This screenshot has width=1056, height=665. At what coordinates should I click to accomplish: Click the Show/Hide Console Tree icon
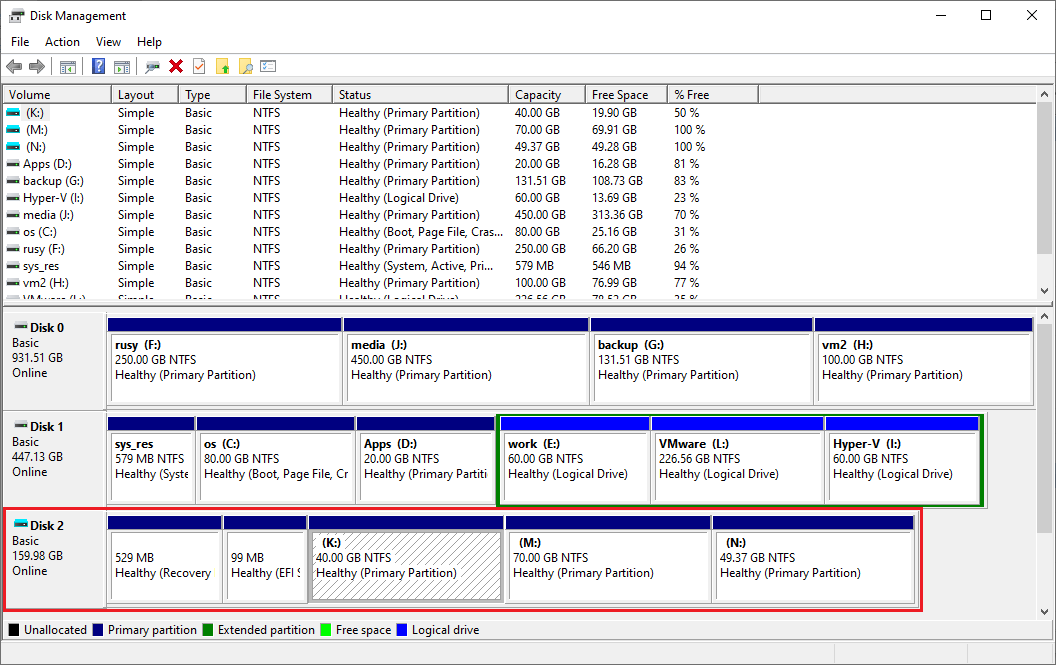(x=68, y=67)
